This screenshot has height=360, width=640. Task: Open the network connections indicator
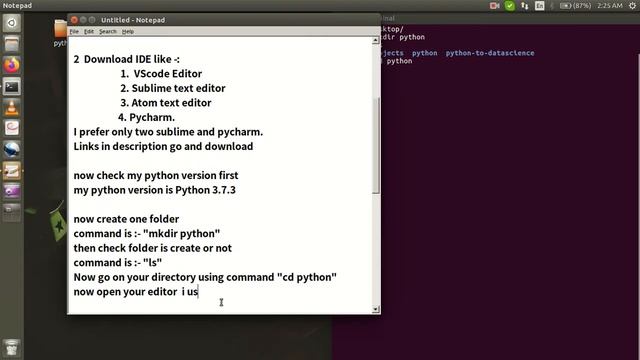[x=524, y=6]
